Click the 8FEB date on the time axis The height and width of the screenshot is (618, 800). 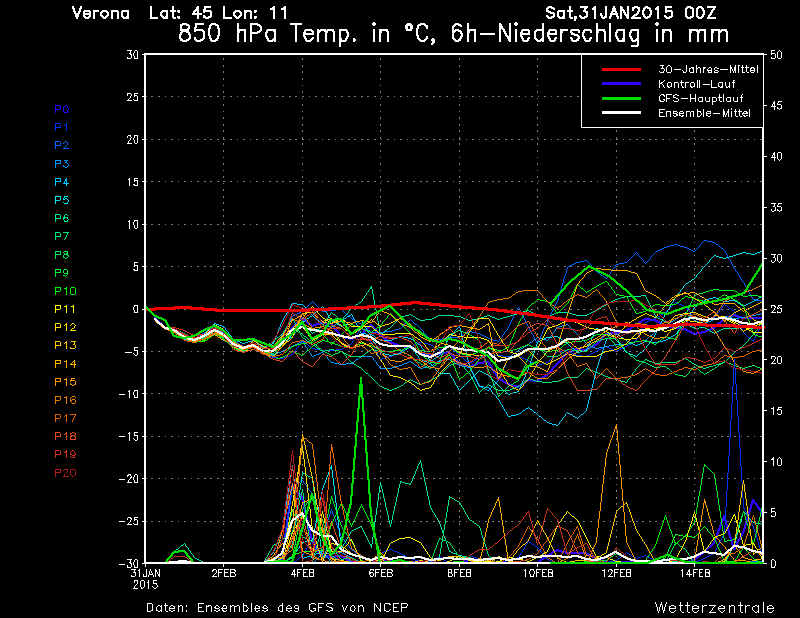click(459, 573)
